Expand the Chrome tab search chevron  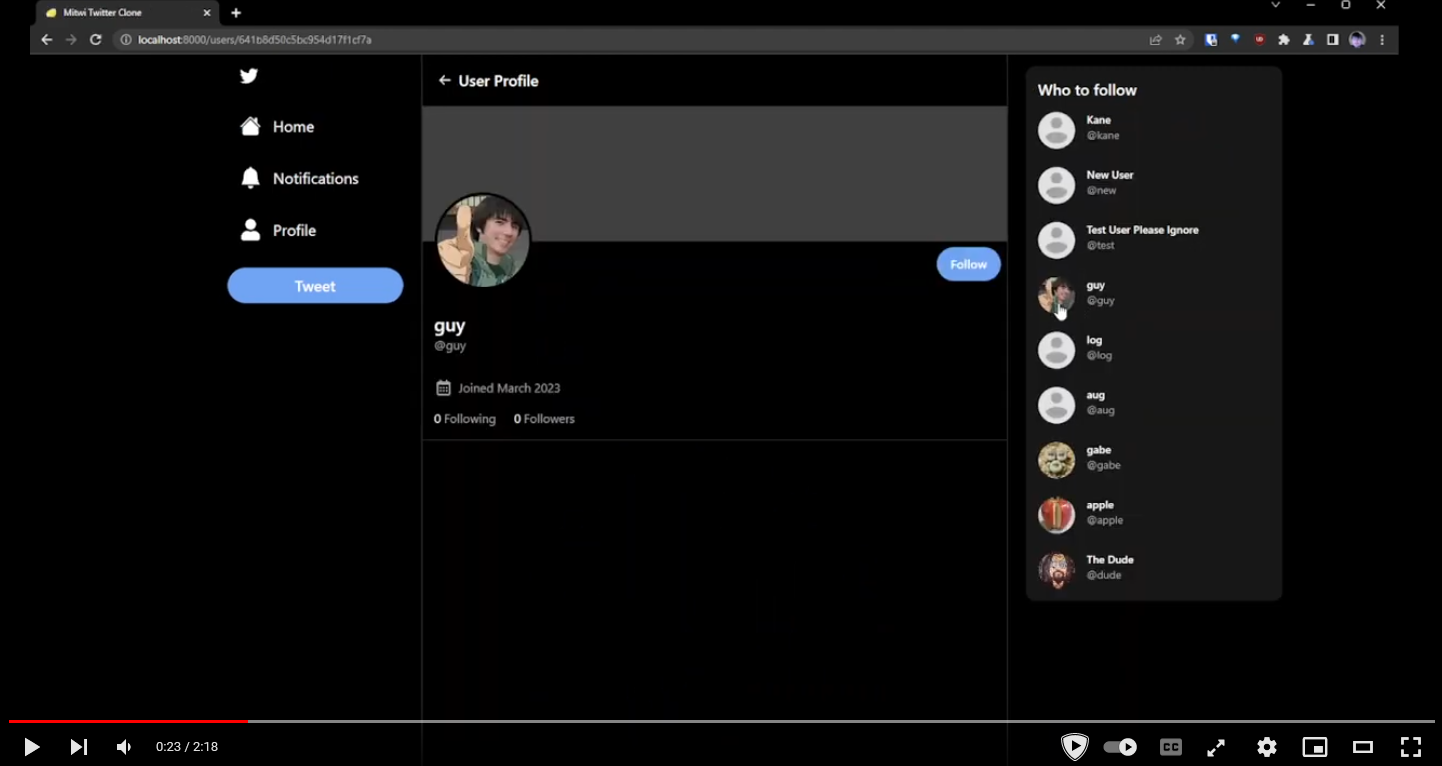1275,6
